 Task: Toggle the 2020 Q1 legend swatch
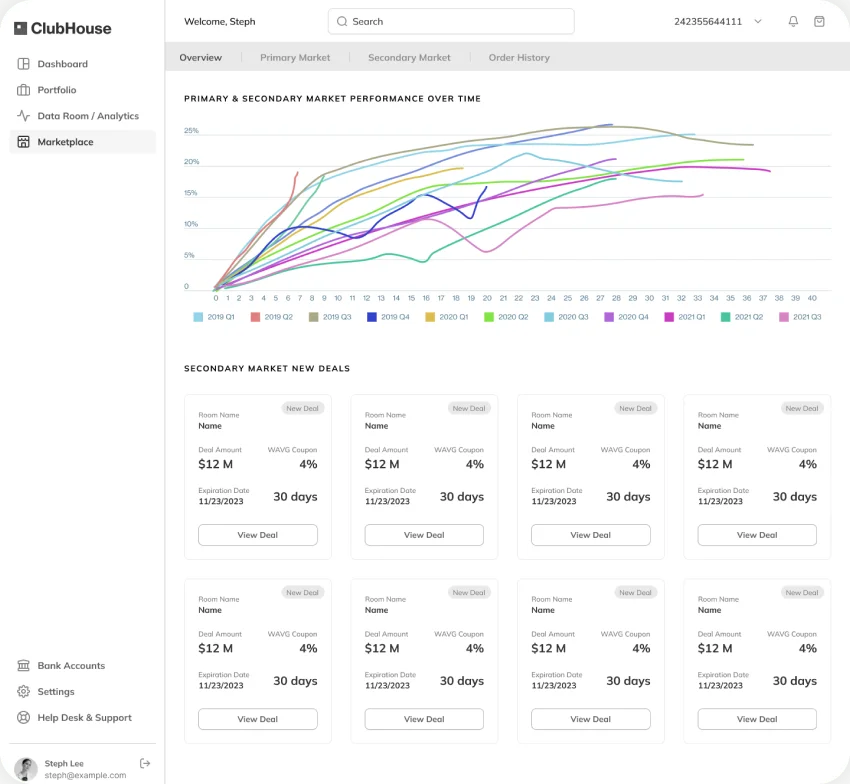coord(430,317)
